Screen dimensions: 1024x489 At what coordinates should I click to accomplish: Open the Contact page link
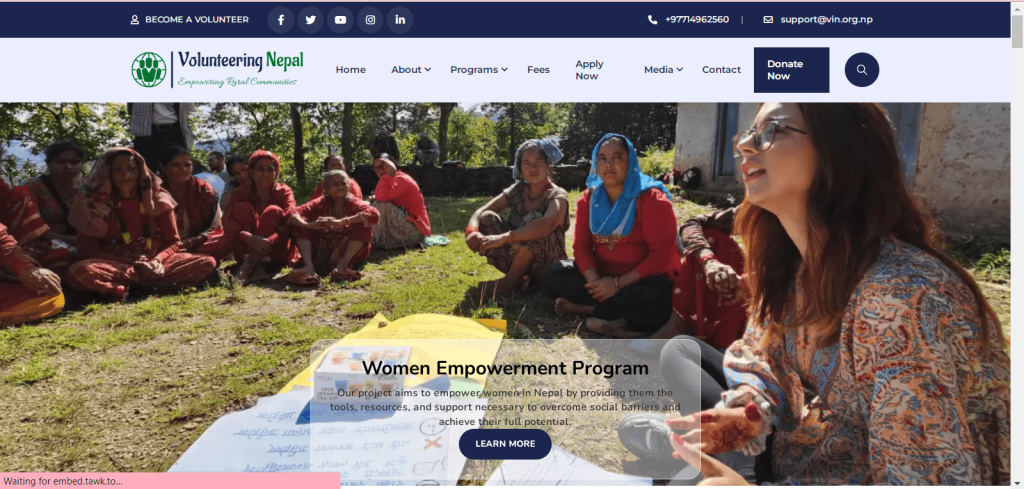[721, 70]
